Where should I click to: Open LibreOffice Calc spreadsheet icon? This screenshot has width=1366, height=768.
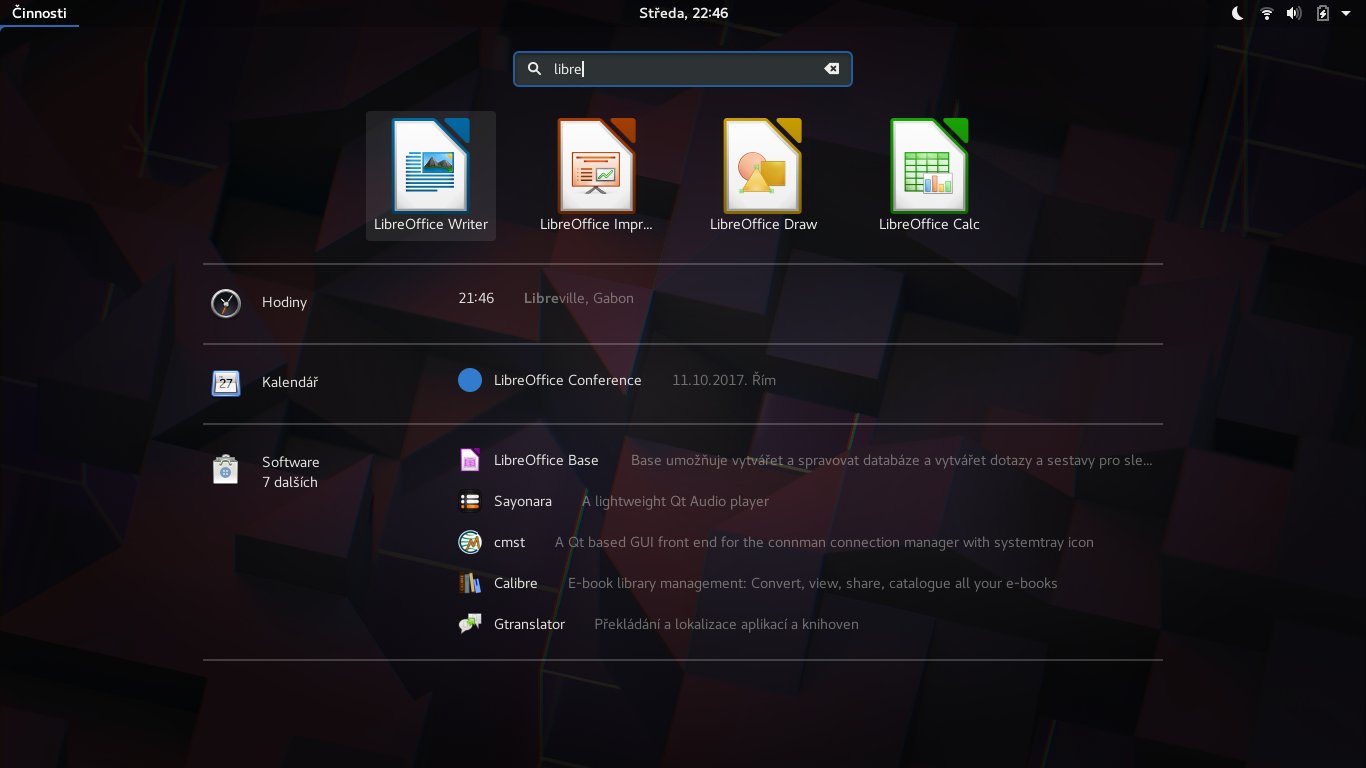(929, 166)
